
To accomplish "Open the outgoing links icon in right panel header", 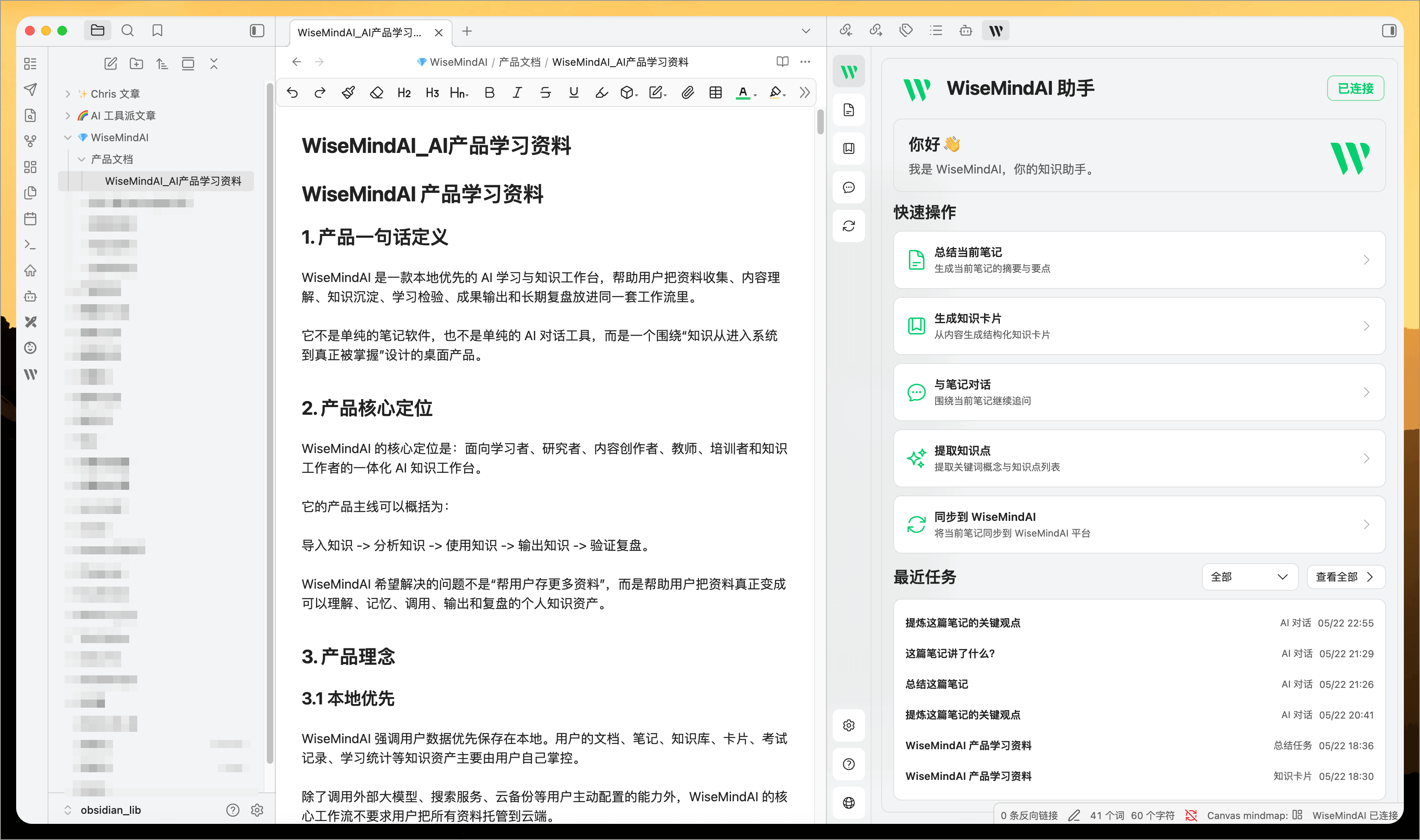I will point(876,31).
